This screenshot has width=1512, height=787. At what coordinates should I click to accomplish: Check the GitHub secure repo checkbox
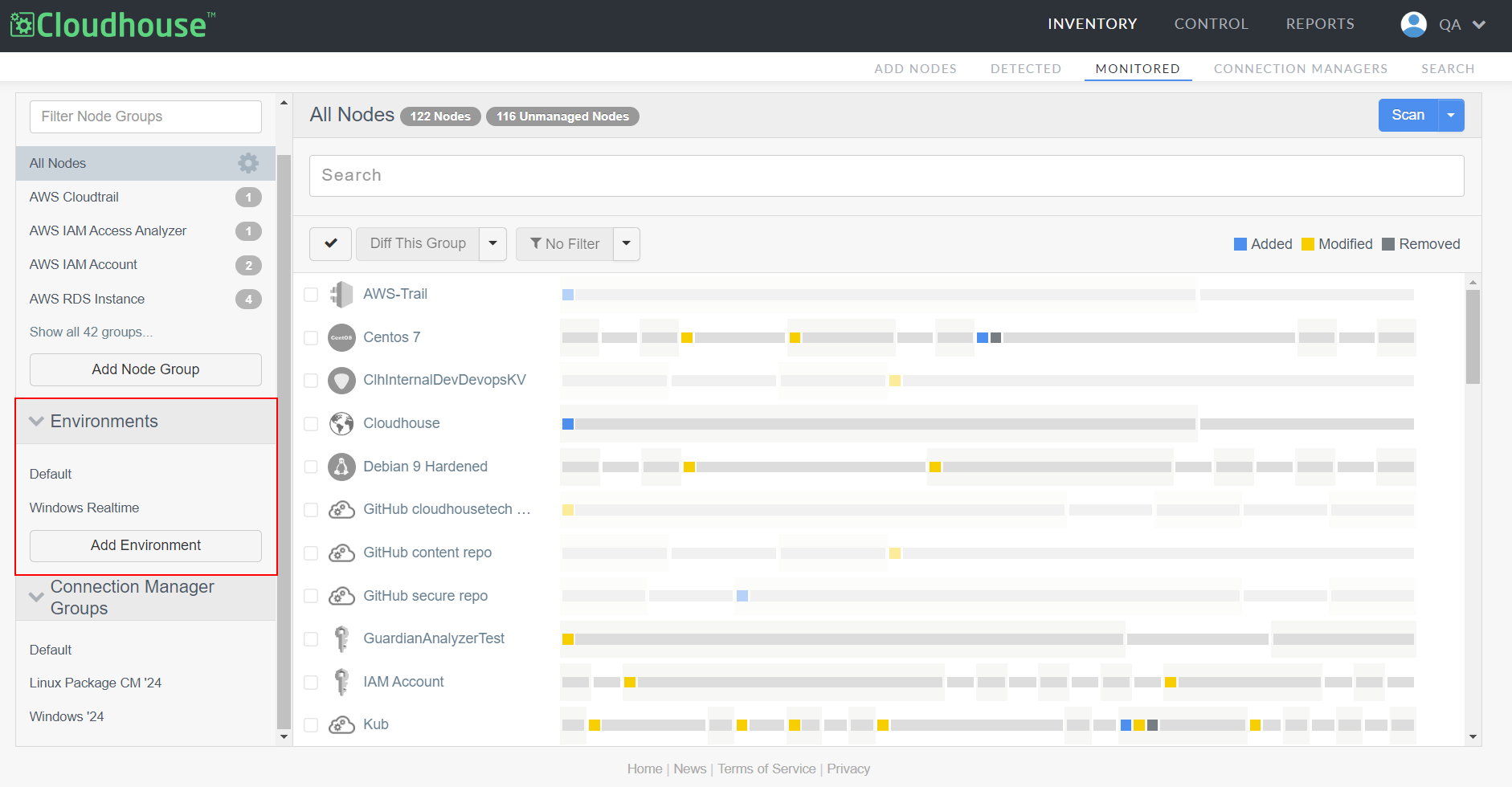(x=311, y=596)
